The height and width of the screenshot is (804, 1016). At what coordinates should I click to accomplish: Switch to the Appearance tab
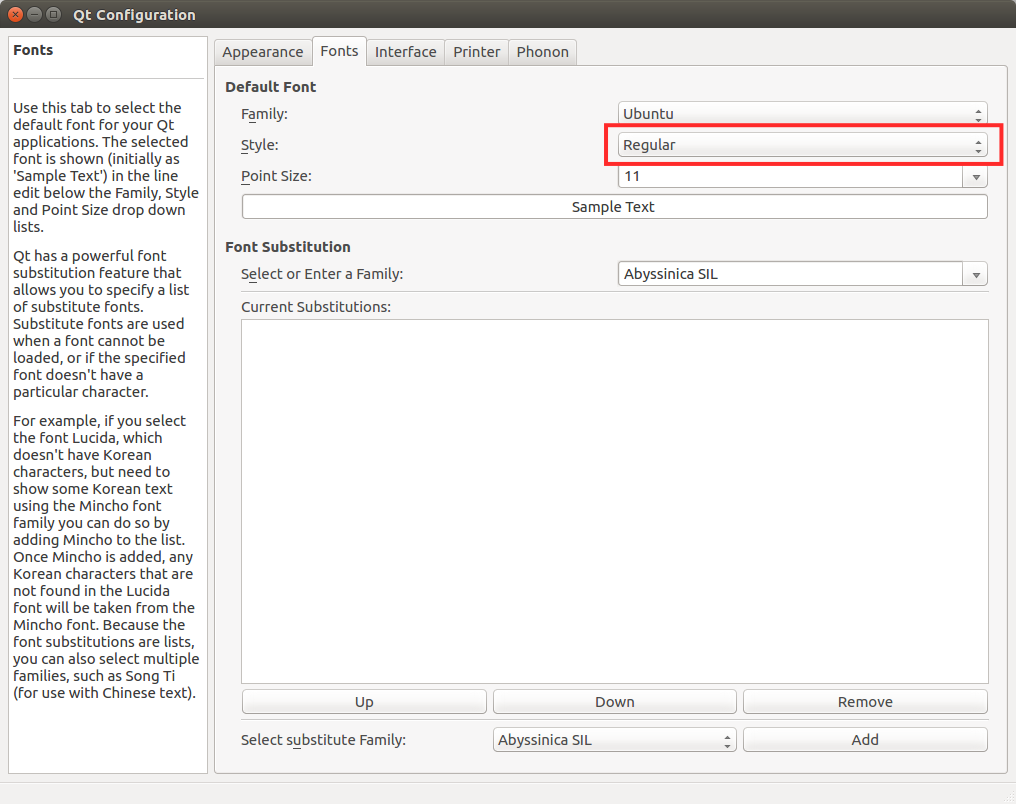click(x=262, y=51)
